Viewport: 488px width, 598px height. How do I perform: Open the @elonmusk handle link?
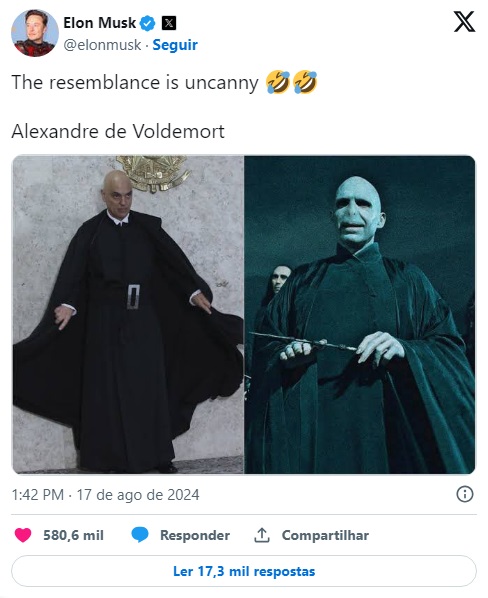[x=102, y=45]
